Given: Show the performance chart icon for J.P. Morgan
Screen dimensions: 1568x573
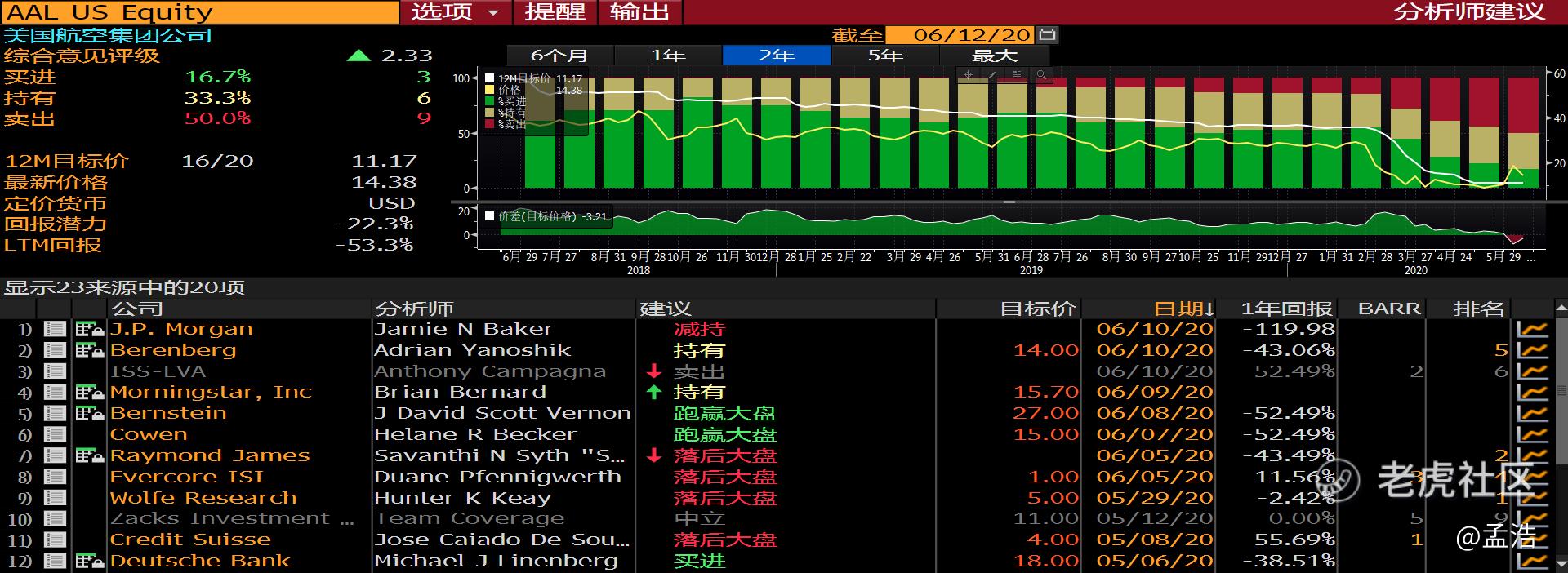Looking at the screenshot, I should [1532, 329].
